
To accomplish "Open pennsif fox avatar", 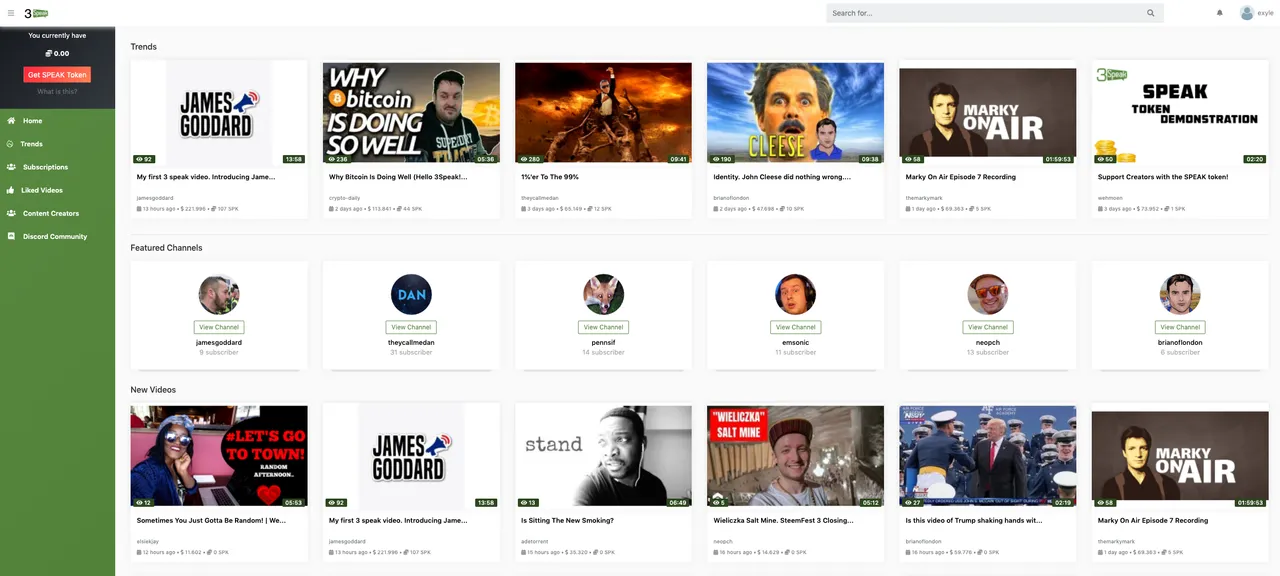I will (x=603, y=295).
